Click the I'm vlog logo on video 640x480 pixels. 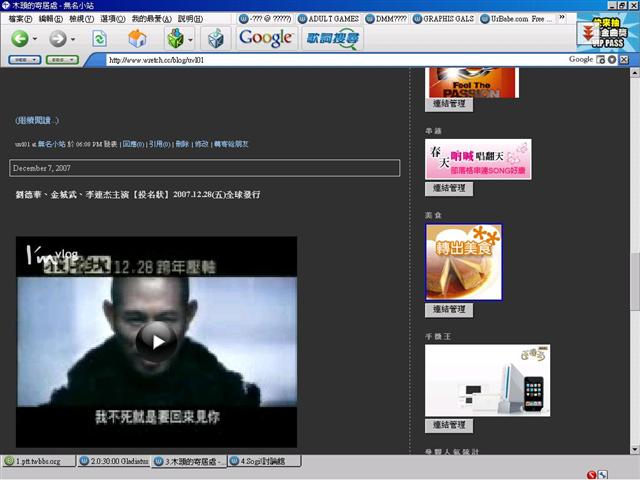point(52,256)
